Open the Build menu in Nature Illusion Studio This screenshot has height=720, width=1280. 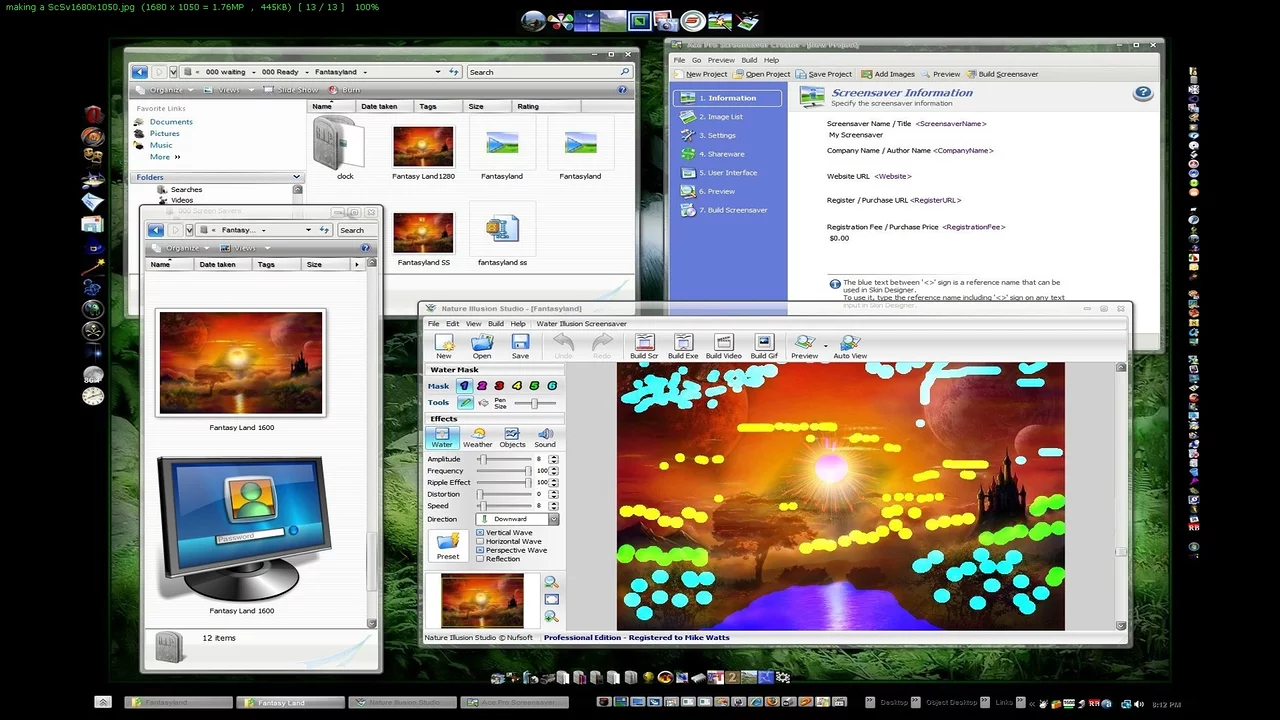pyautogui.click(x=495, y=324)
